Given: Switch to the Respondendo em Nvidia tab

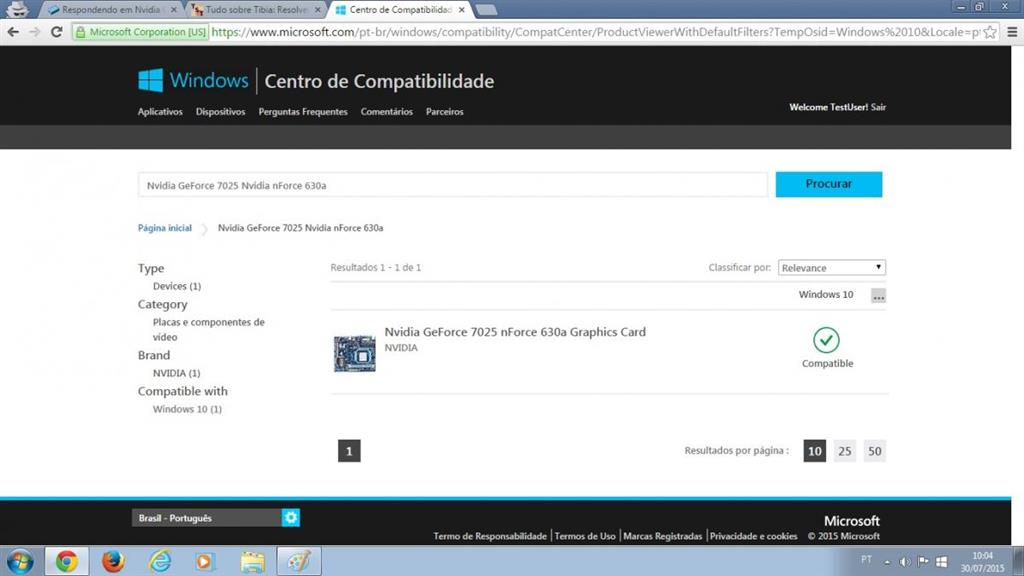Looking at the screenshot, I should click(x=111, y=10).
